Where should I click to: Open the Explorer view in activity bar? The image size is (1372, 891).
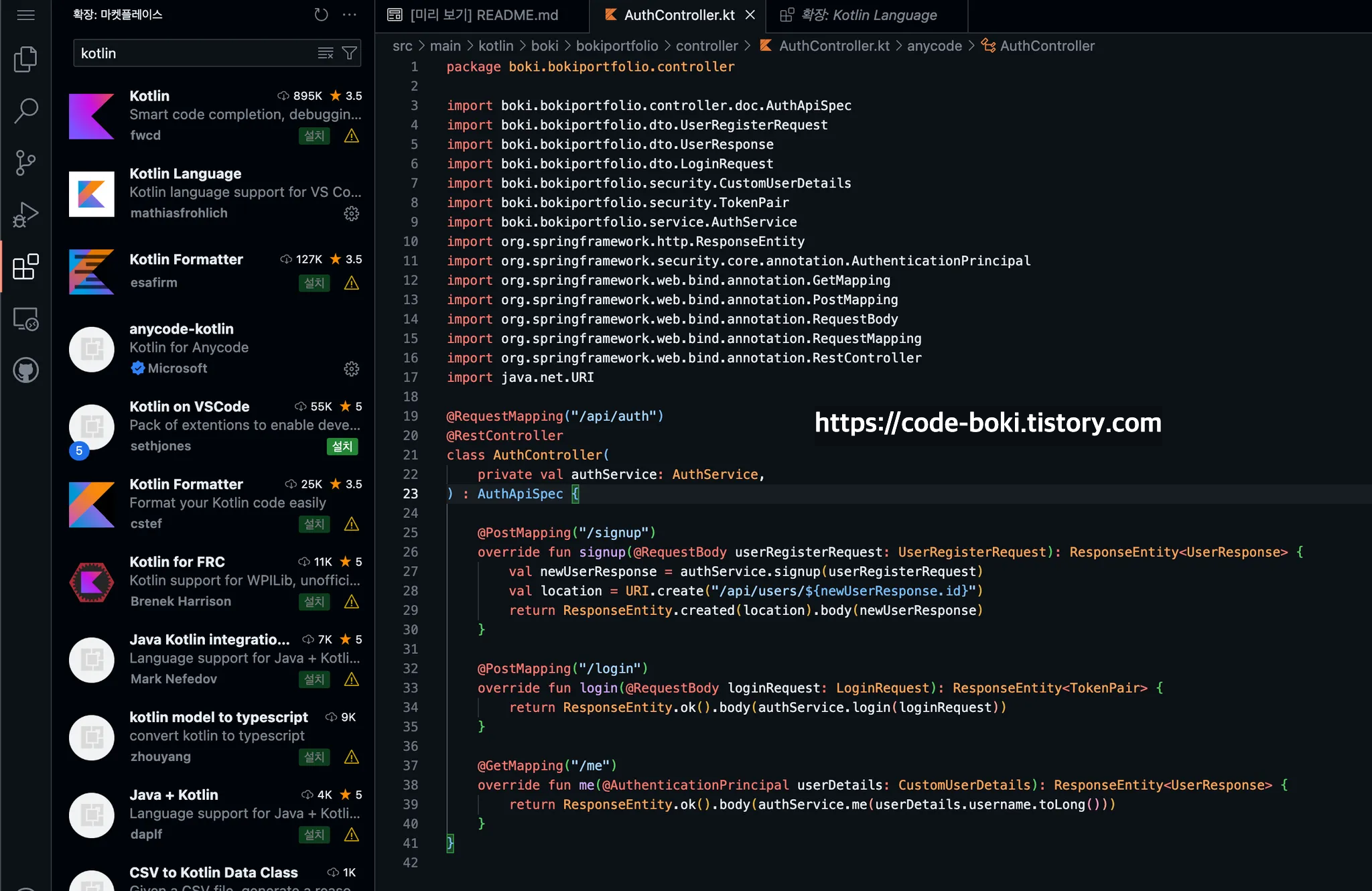(25, 59)
